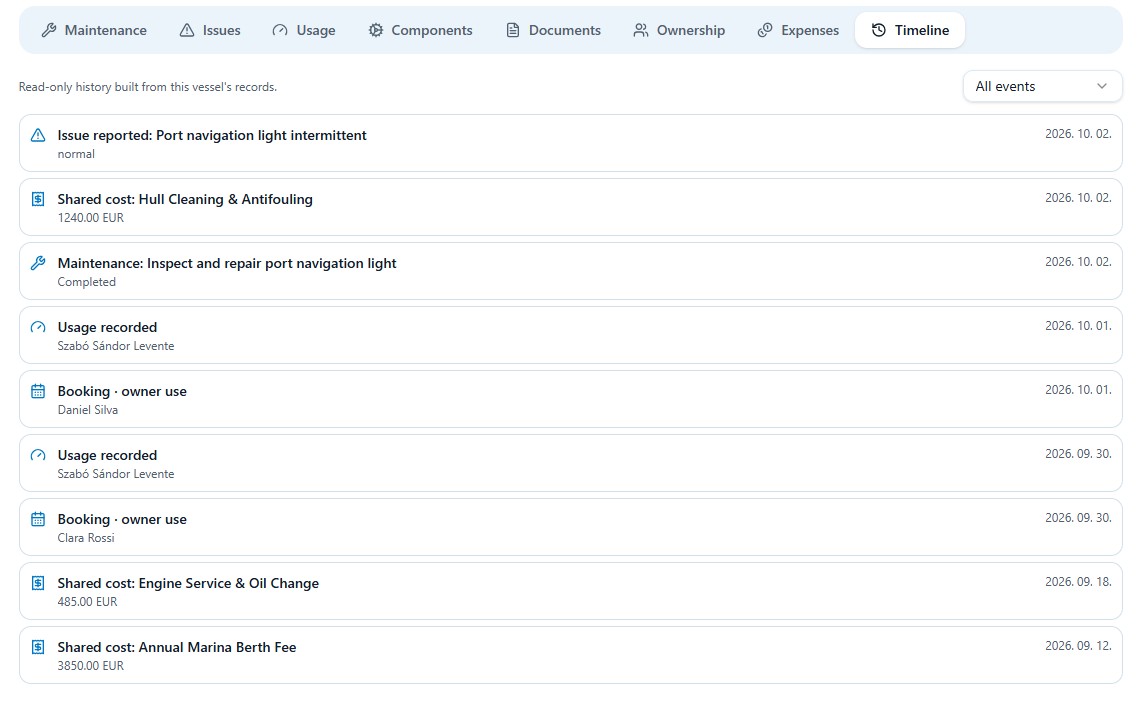Click the date on the Hull Cleaning row

point(1078,198)
